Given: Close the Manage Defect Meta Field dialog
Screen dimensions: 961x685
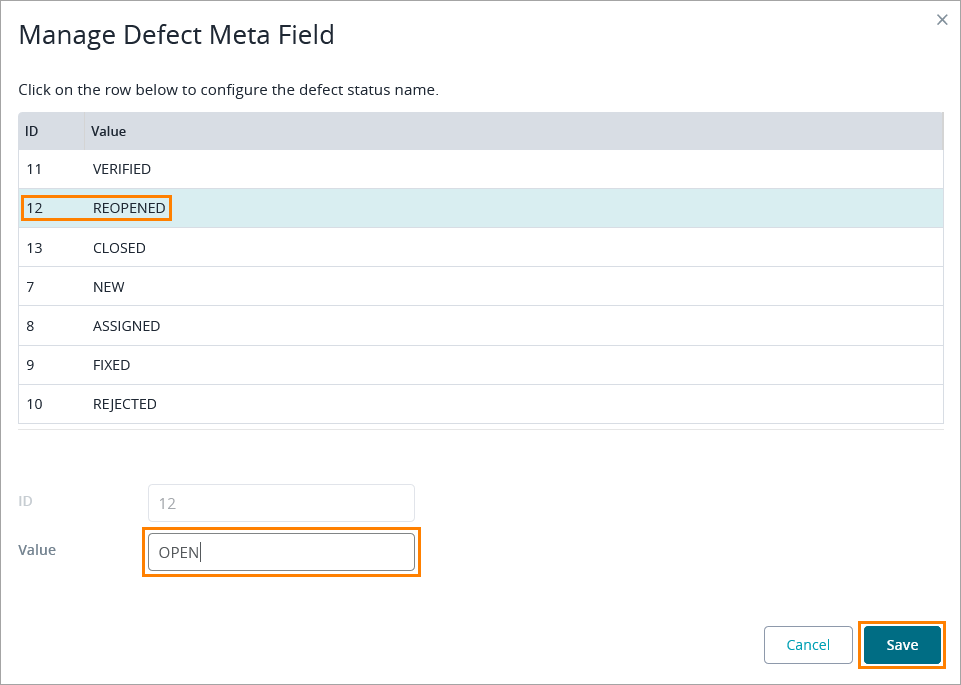Looking at the screenshot, I should point(941,20).
